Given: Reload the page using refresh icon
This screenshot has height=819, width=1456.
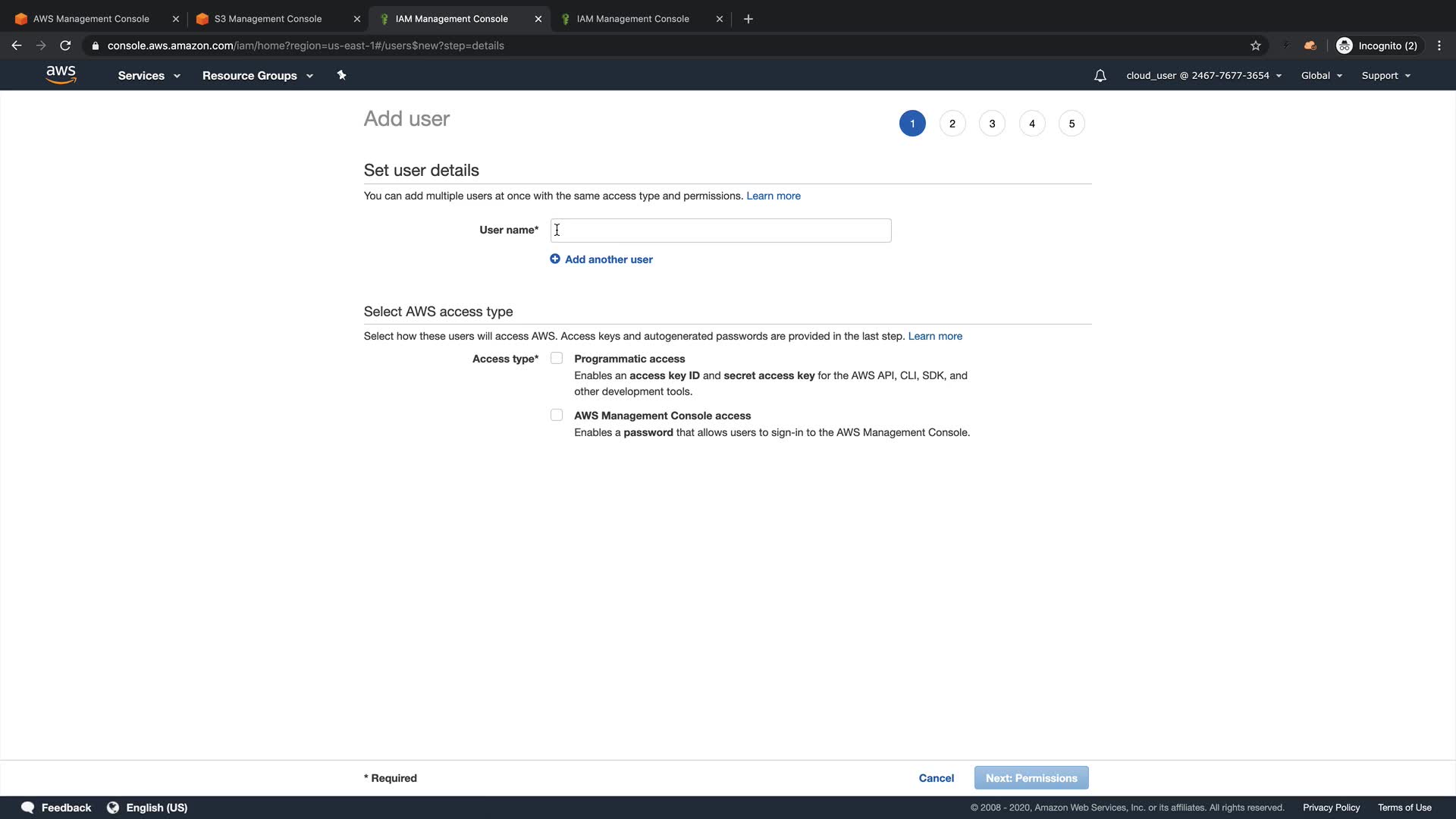Looking at the screenshot, I should point(65,45).
